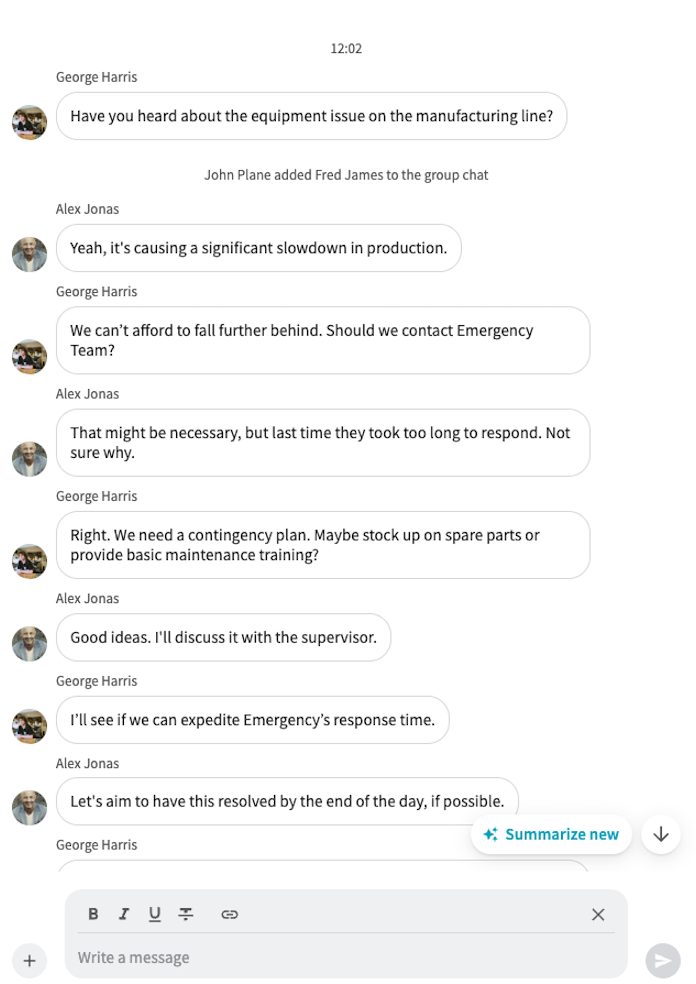Click the sparkle icon on Summarize new
Screen dimensions: 696x984
(490, 834)
